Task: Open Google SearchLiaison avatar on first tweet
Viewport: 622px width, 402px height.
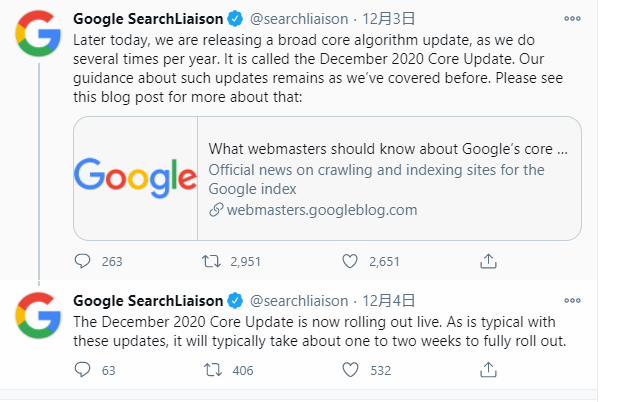Action: pos(37,35)
